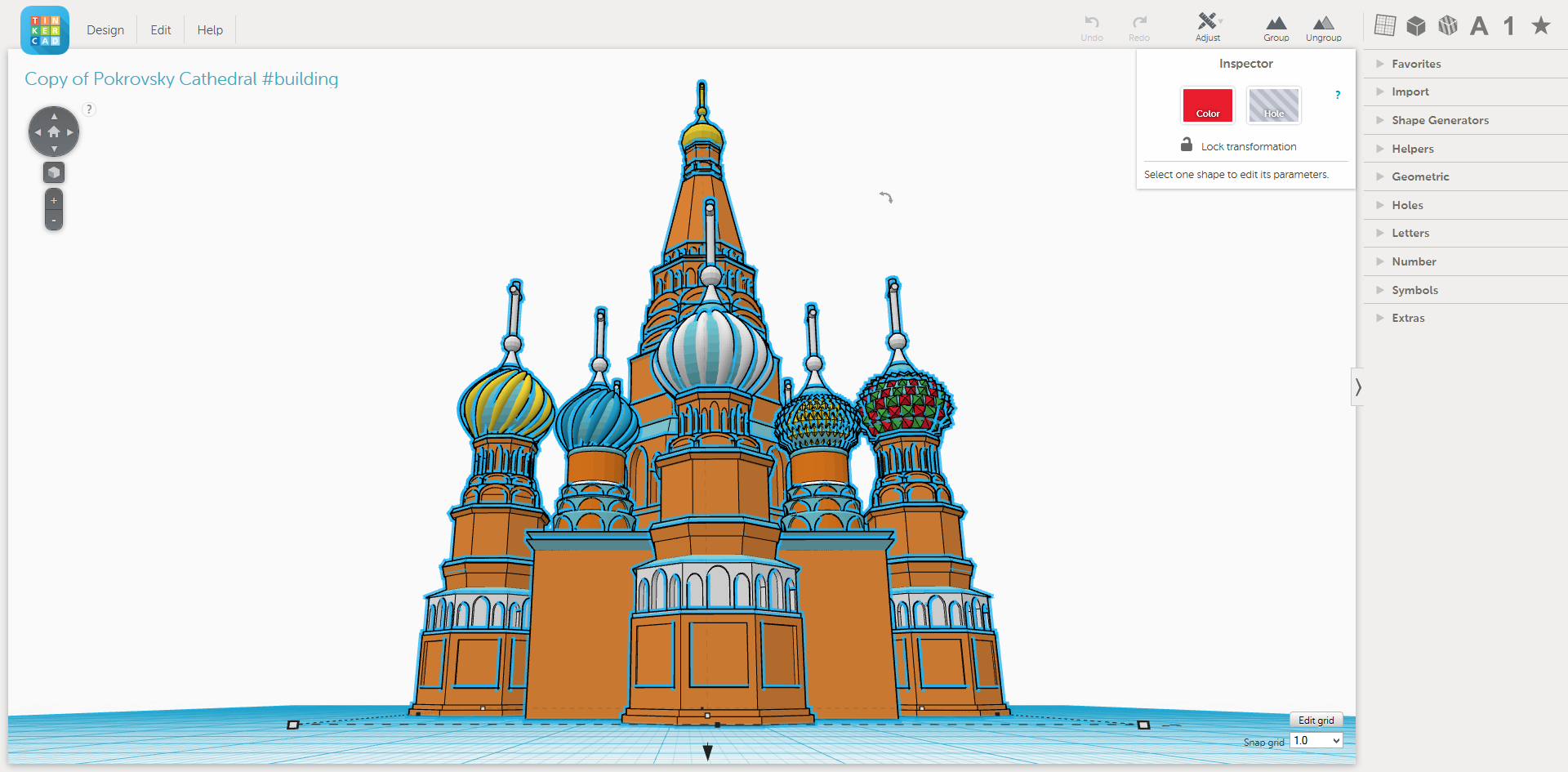The height and width of the screenshot is (772, 1568).
Task: Rotate view up with top arrow
Action: pyautogui.click(x=54, y=116)
